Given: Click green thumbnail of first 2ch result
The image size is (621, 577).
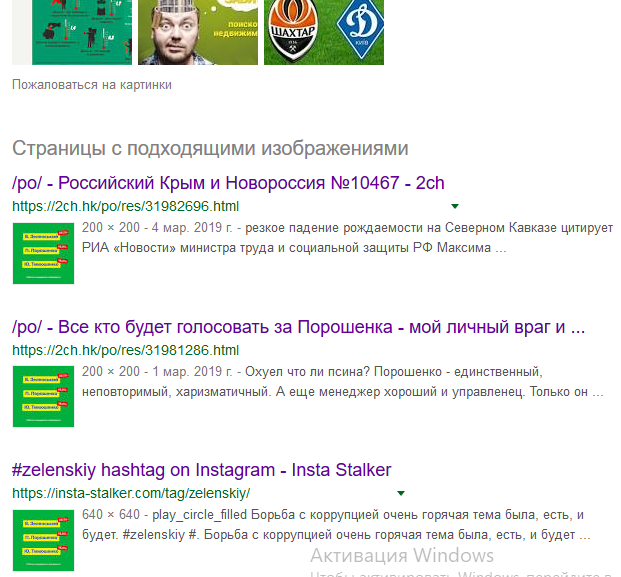Looking at the screenshot, I should click(x=44, y=253).
